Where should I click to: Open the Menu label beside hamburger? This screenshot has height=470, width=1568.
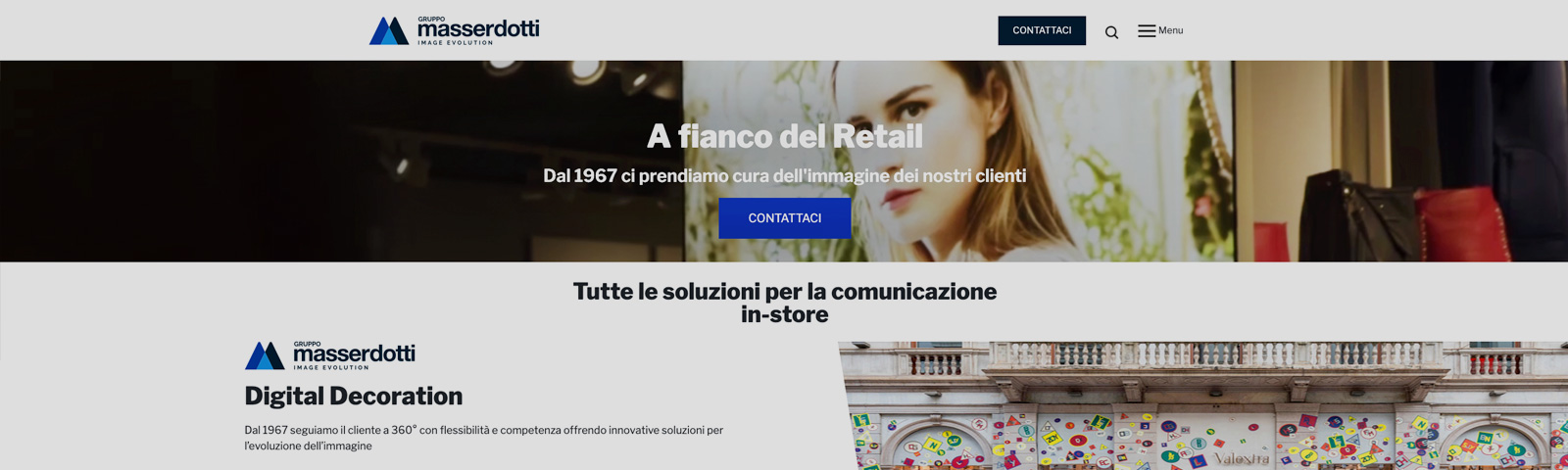point(1170,30)
